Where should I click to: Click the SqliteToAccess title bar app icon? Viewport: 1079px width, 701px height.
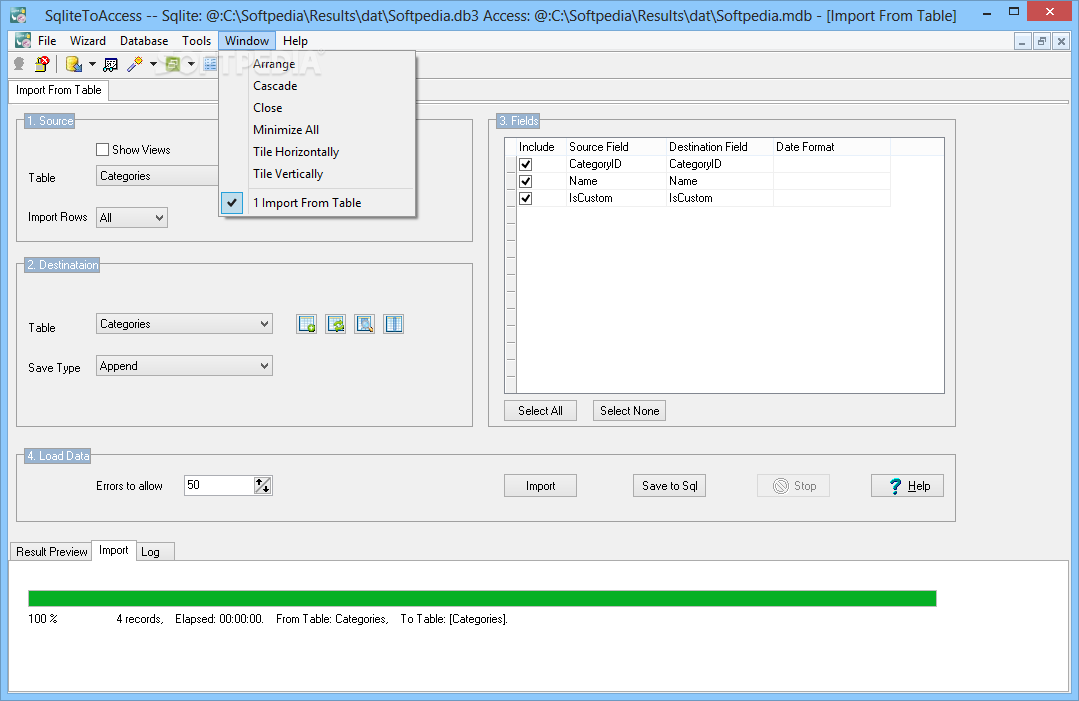[x=19, y=14]
